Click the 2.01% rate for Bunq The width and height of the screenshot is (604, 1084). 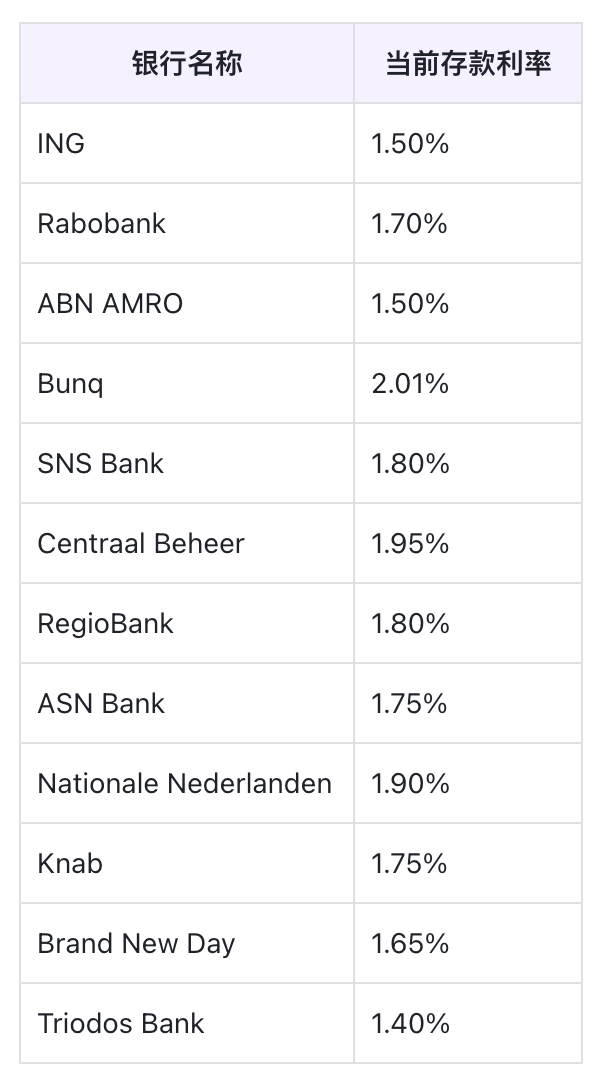click(410, 384)
